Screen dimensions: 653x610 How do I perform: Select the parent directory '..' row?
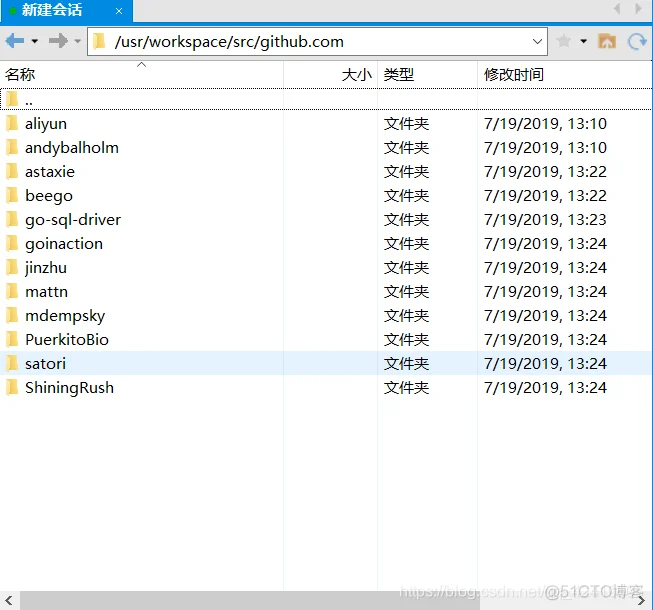click(x=326, y=99)
